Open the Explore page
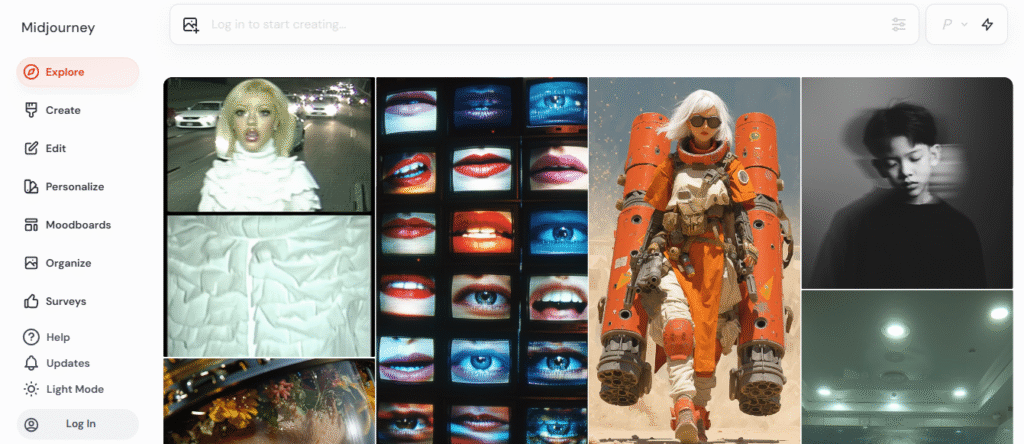The image size is (1024, 444). point(78,72)
